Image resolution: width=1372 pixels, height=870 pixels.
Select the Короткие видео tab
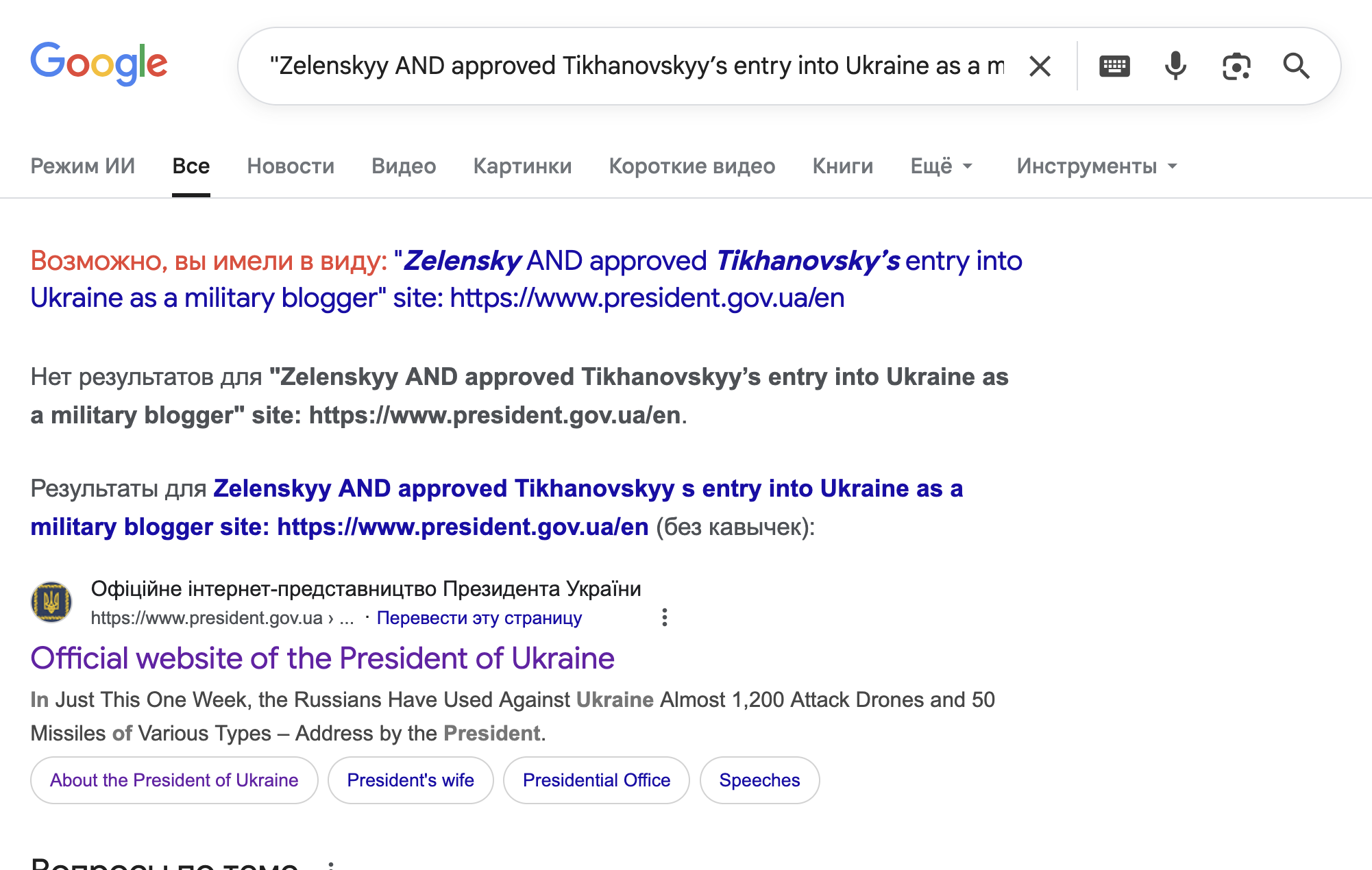click(x=691, y=166)
